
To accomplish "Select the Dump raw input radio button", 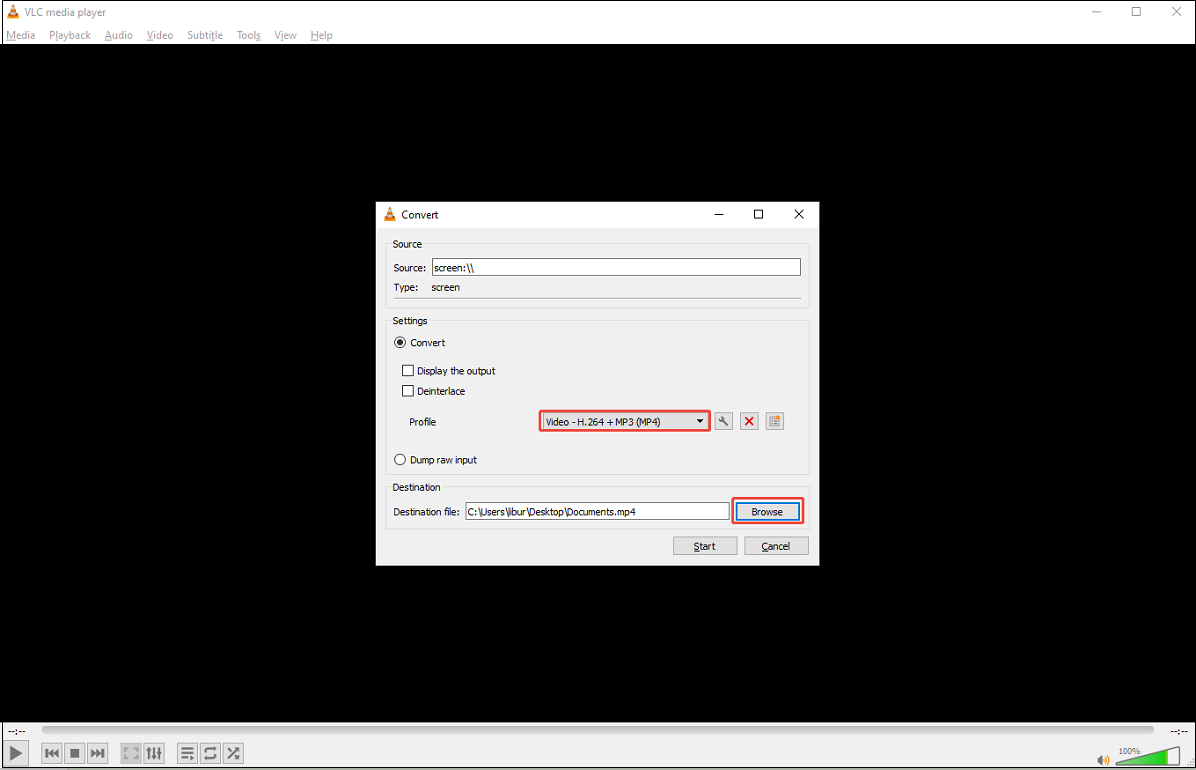I will click(400, 459).
